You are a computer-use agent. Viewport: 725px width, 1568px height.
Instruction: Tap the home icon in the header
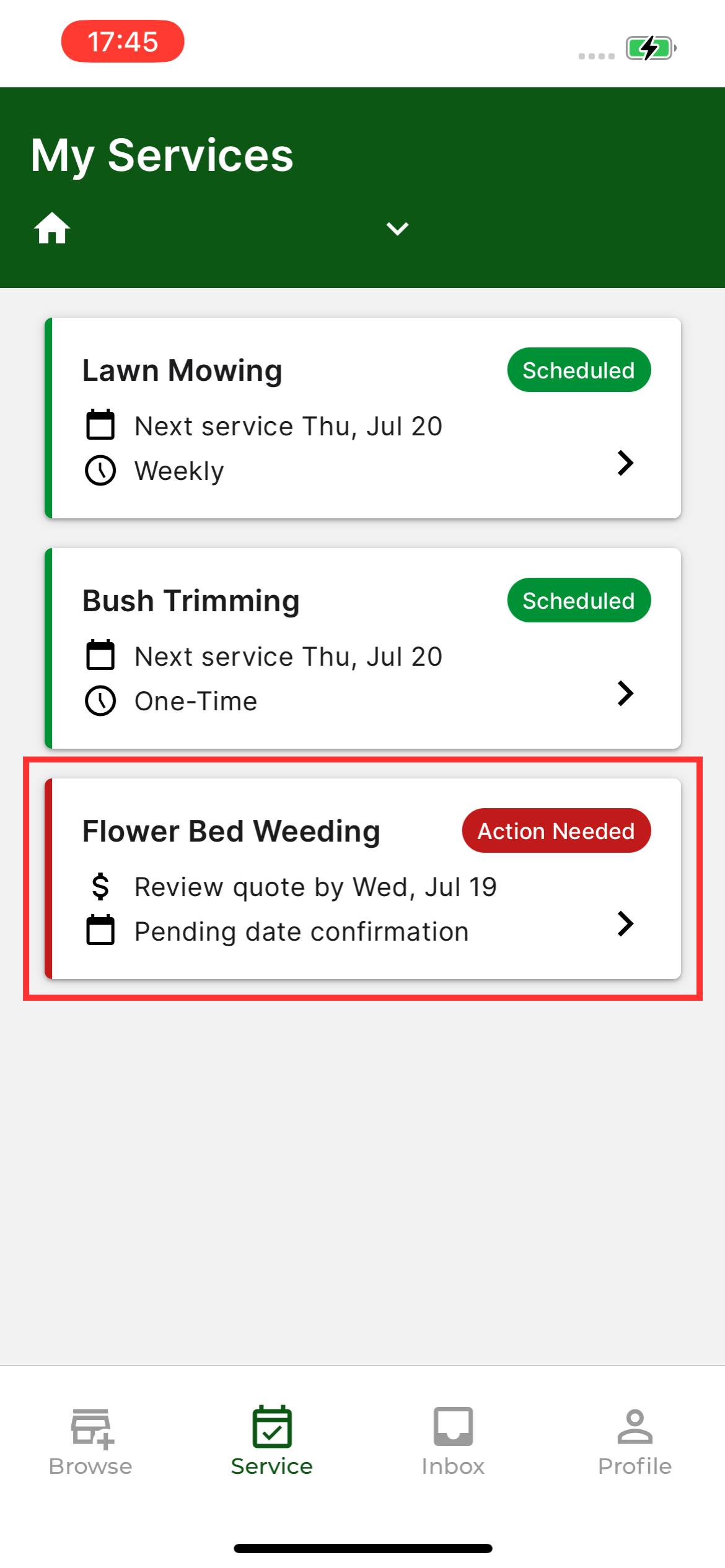pos(52,228)
